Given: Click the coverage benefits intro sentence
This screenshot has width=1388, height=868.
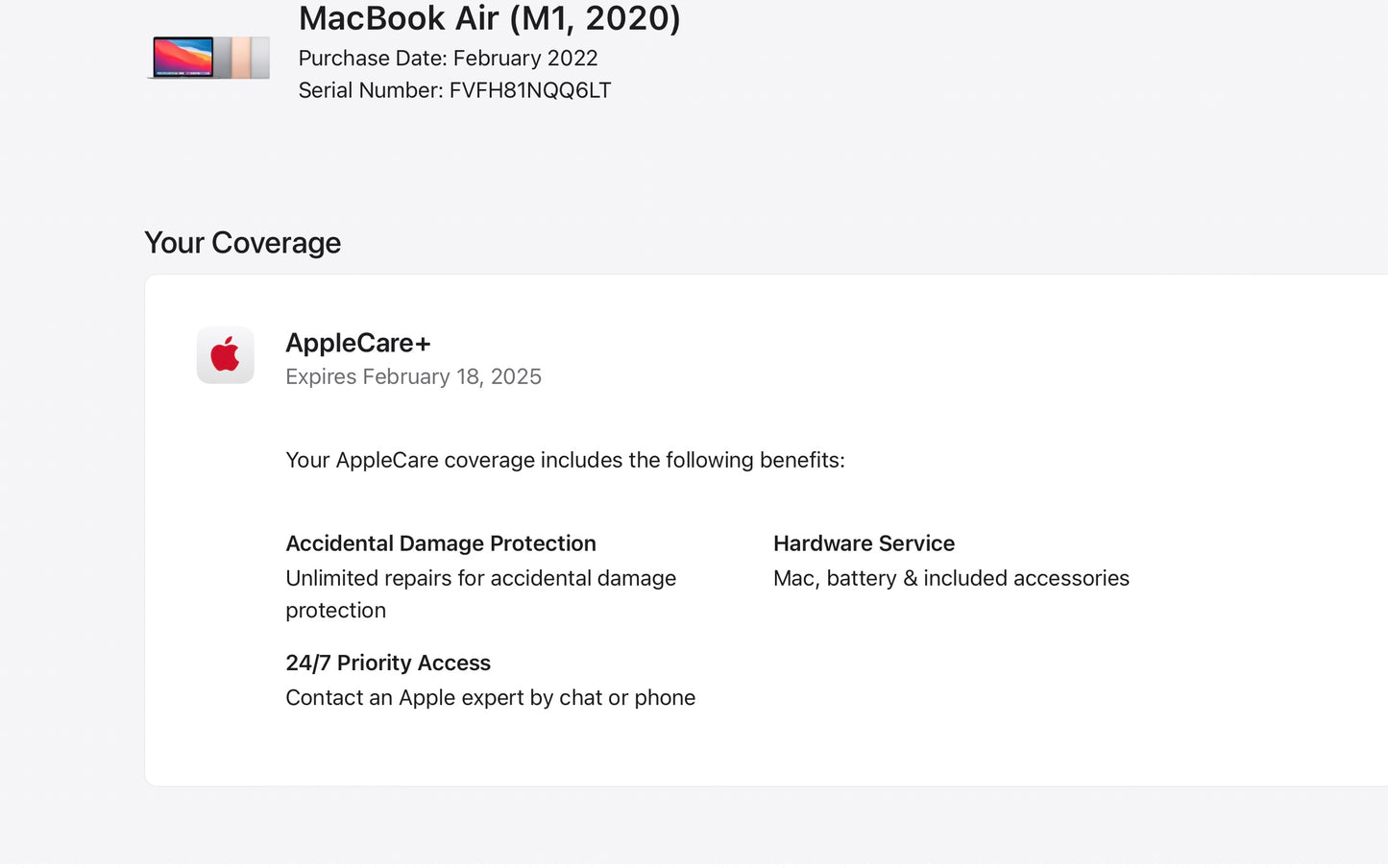Looking at the screenshot, I should point(565,460).
